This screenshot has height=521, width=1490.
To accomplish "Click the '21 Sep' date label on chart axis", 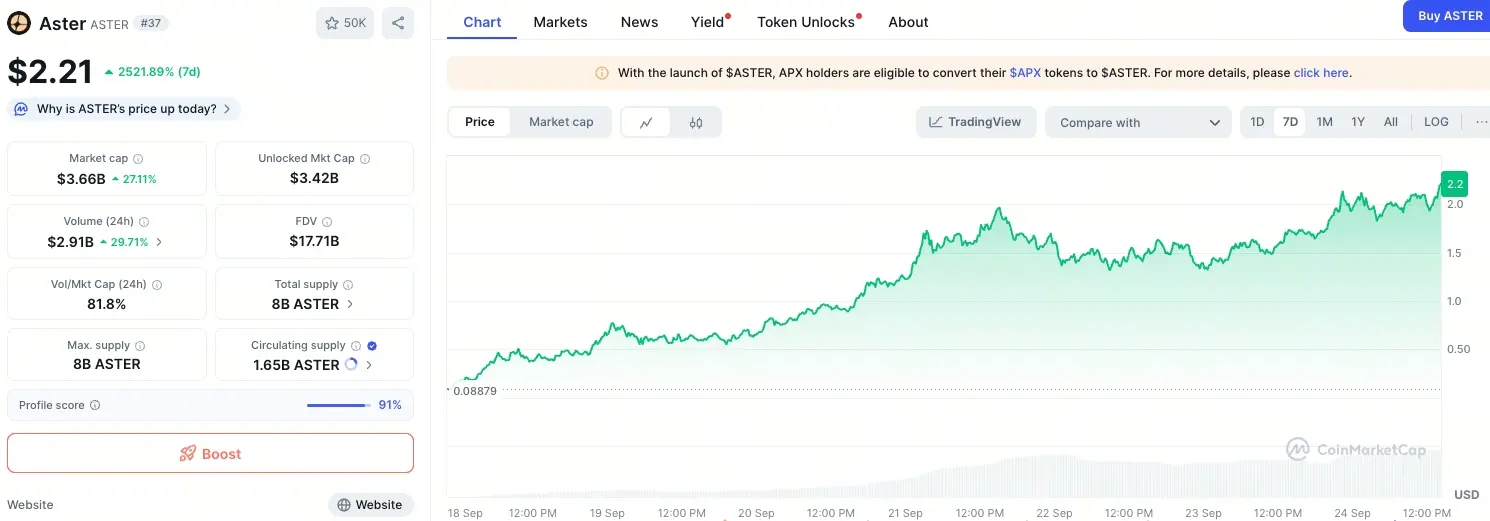I will pos(905,513).
